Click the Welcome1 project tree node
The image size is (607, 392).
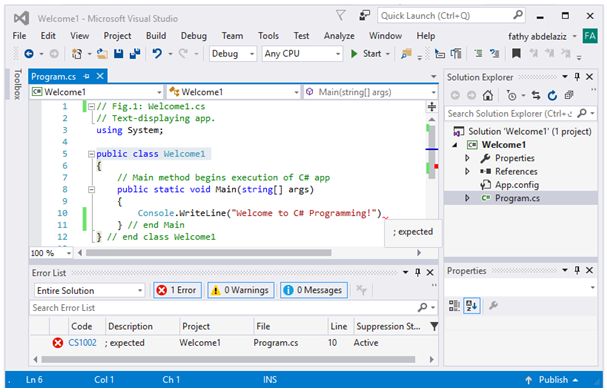pos(504,145)
